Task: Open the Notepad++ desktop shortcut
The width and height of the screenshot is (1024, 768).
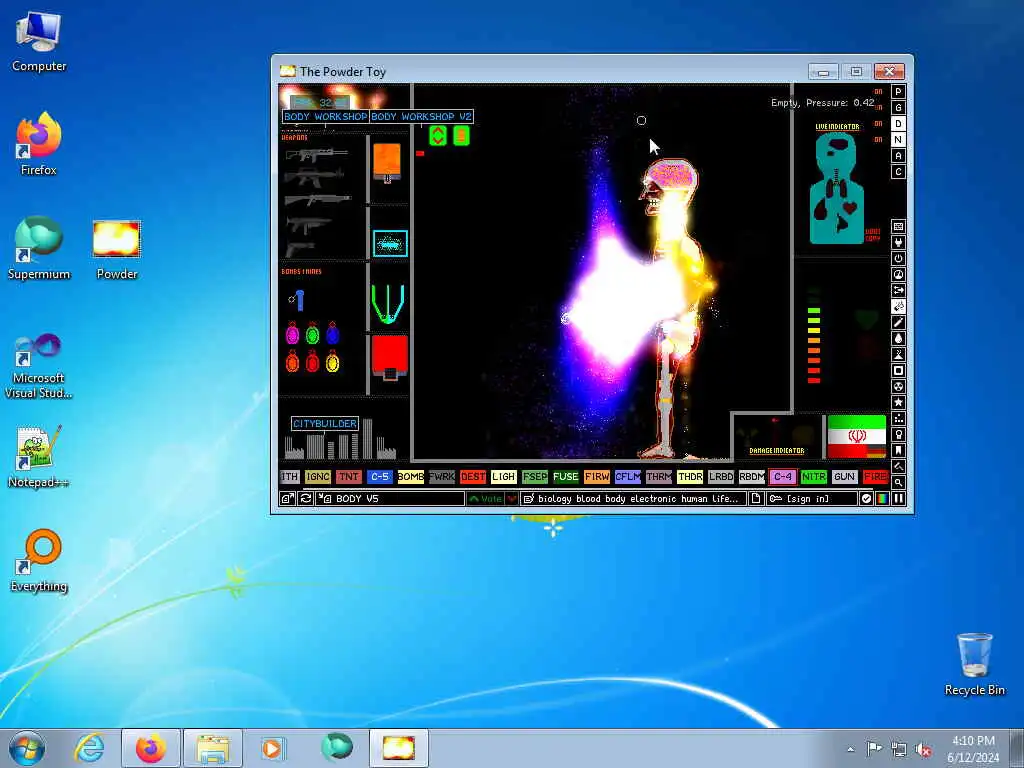Action: [38, 456]
